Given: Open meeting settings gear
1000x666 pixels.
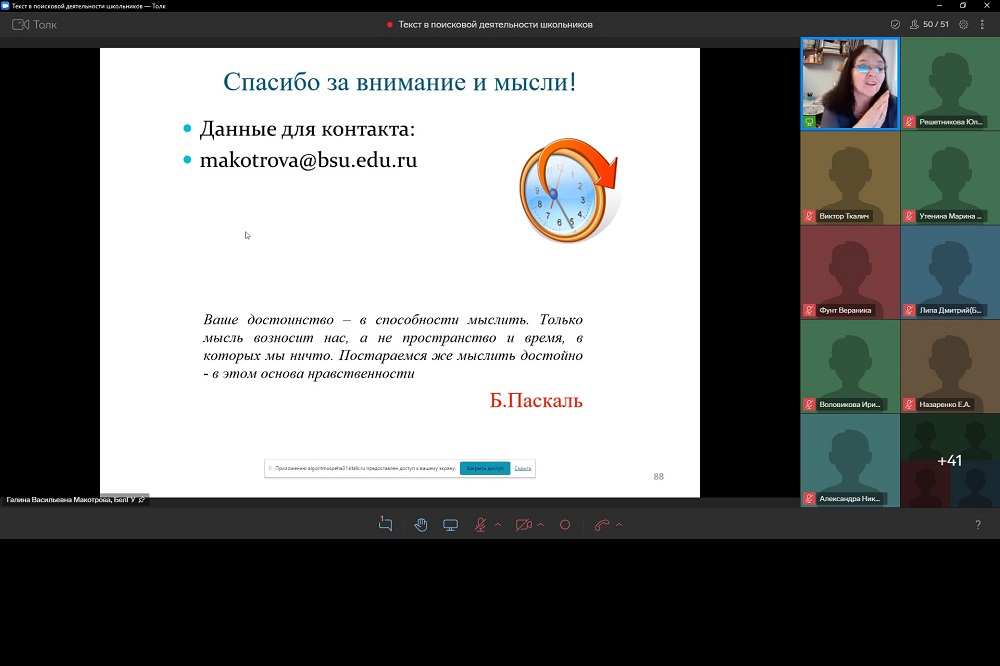Looking at the screenshot, I should coord(964,24).
